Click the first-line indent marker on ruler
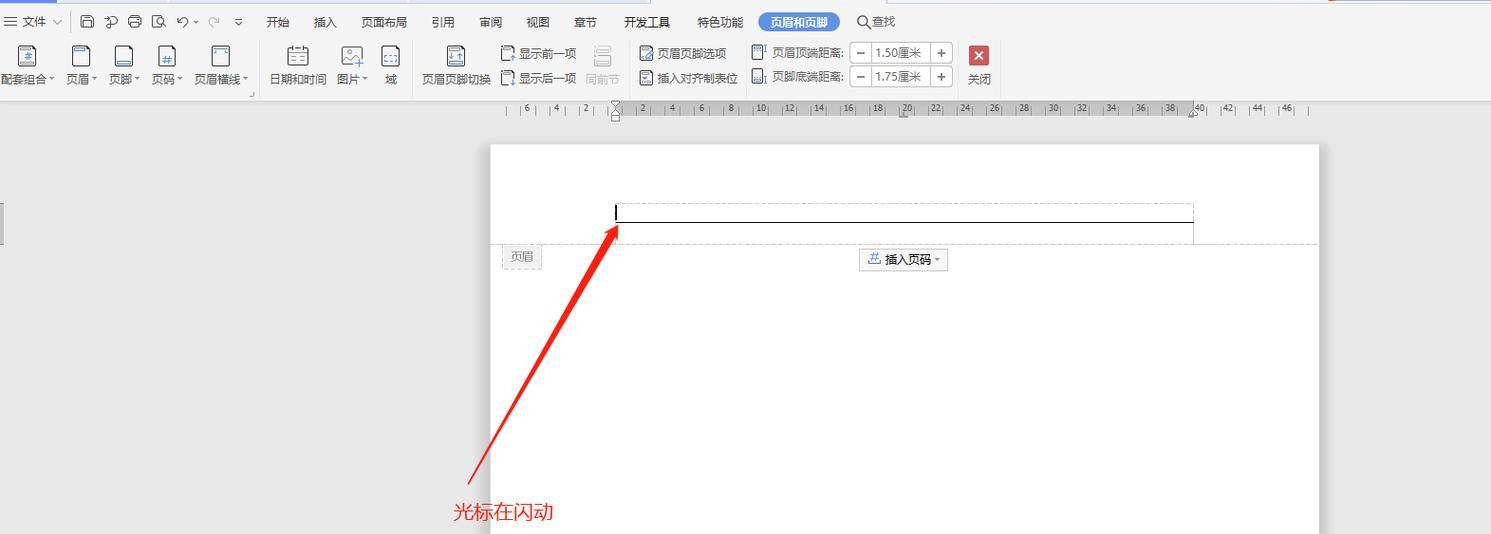Screen dimensions: 1491x534 (x=615, y=105)
